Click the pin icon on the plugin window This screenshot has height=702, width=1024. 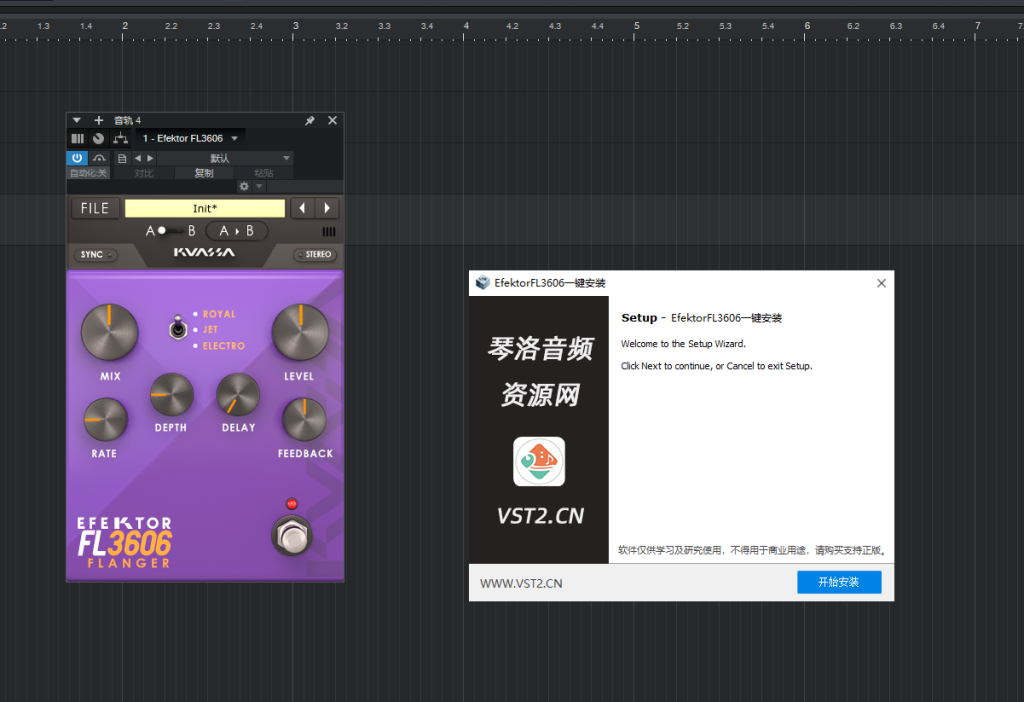(310, 120)
